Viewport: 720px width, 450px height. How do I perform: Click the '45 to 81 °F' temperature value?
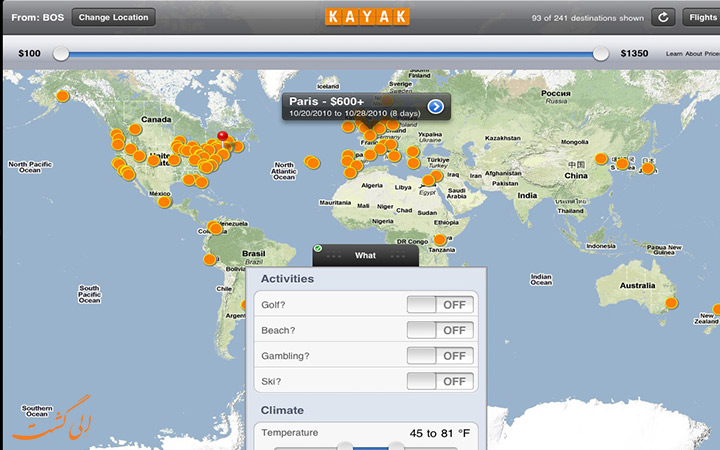(439, 433)
